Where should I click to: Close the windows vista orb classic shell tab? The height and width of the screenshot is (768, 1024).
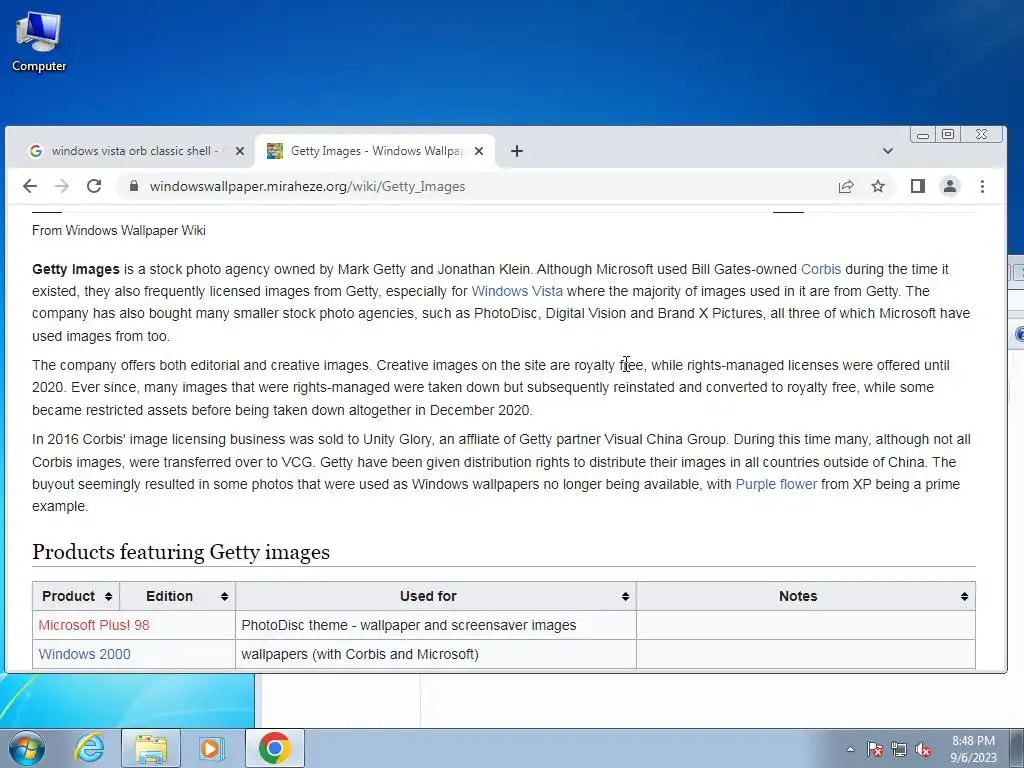(x=240, y=151)
